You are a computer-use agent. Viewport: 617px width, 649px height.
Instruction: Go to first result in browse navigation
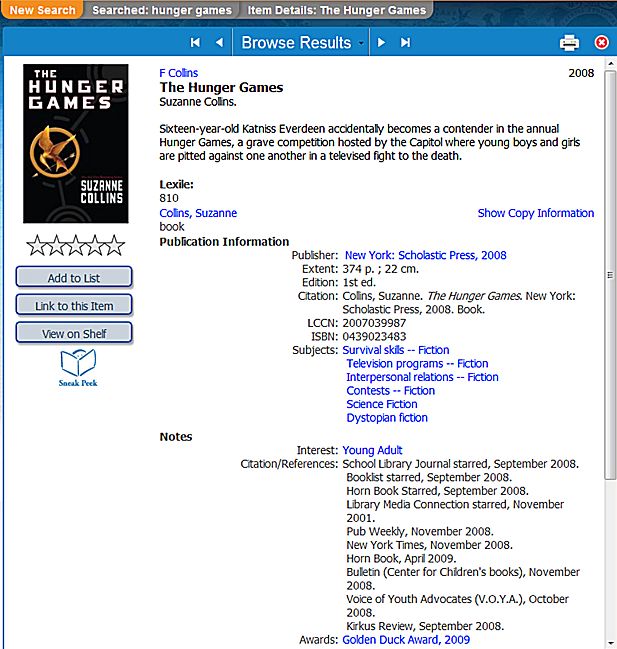(195, 42)
